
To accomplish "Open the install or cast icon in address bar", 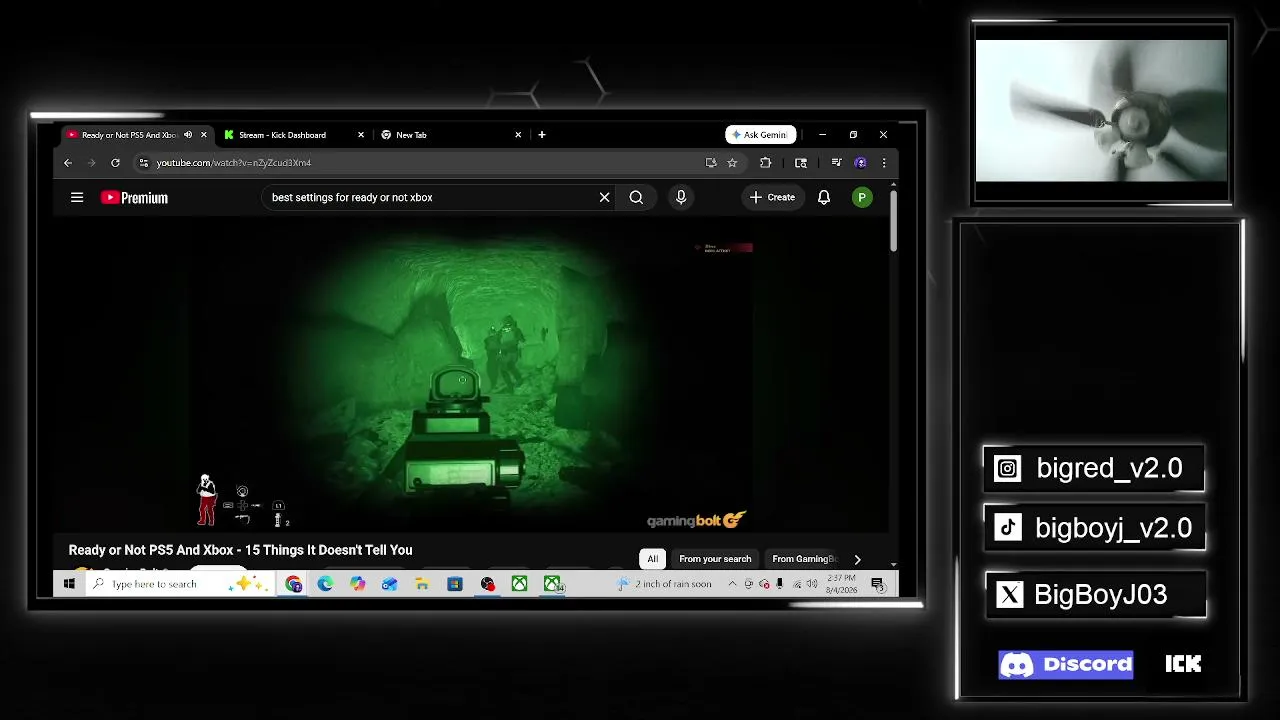I will (x=711, y=163).
